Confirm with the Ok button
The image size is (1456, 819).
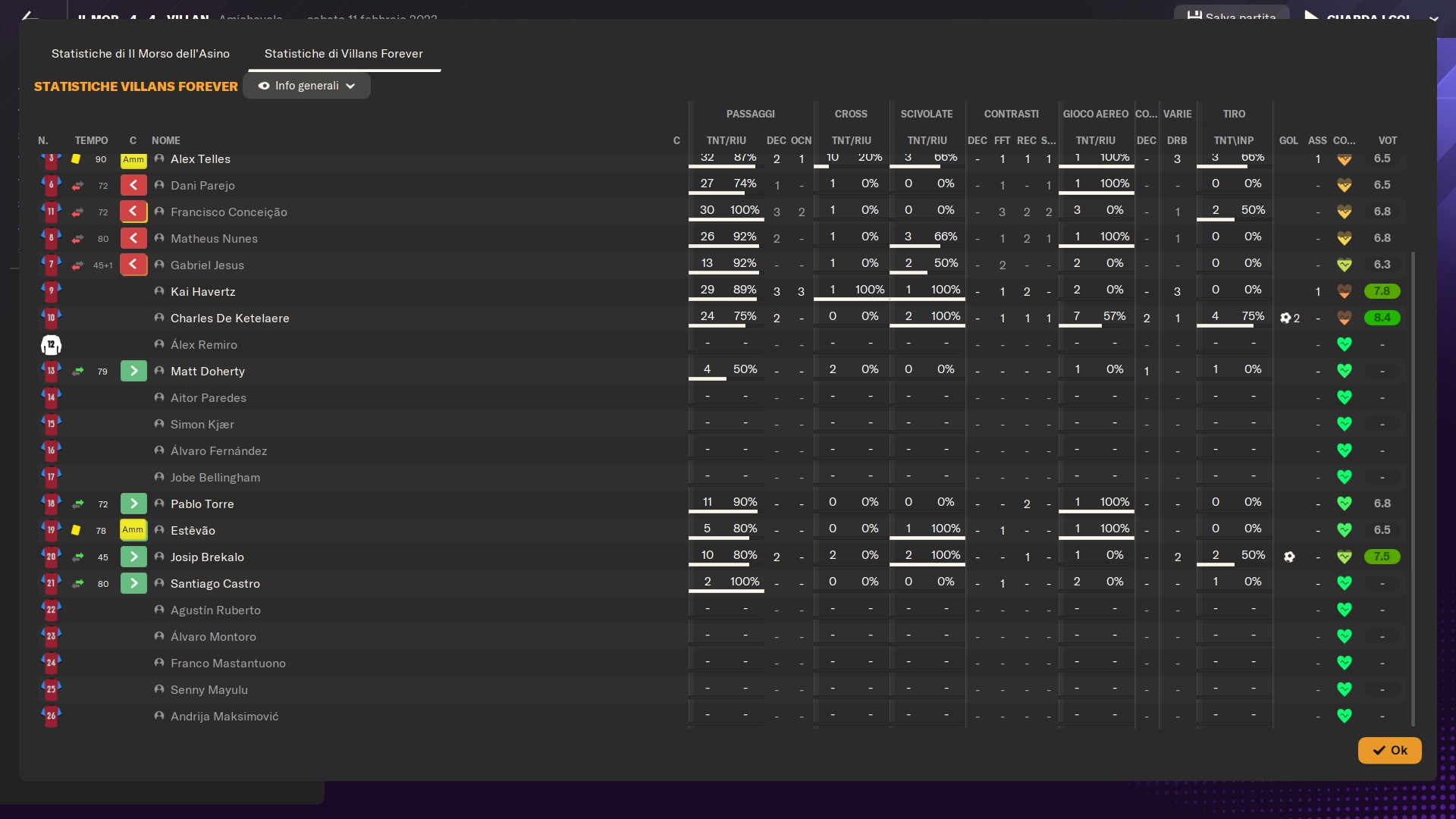pyautogui.click(x=1389, y=750)
